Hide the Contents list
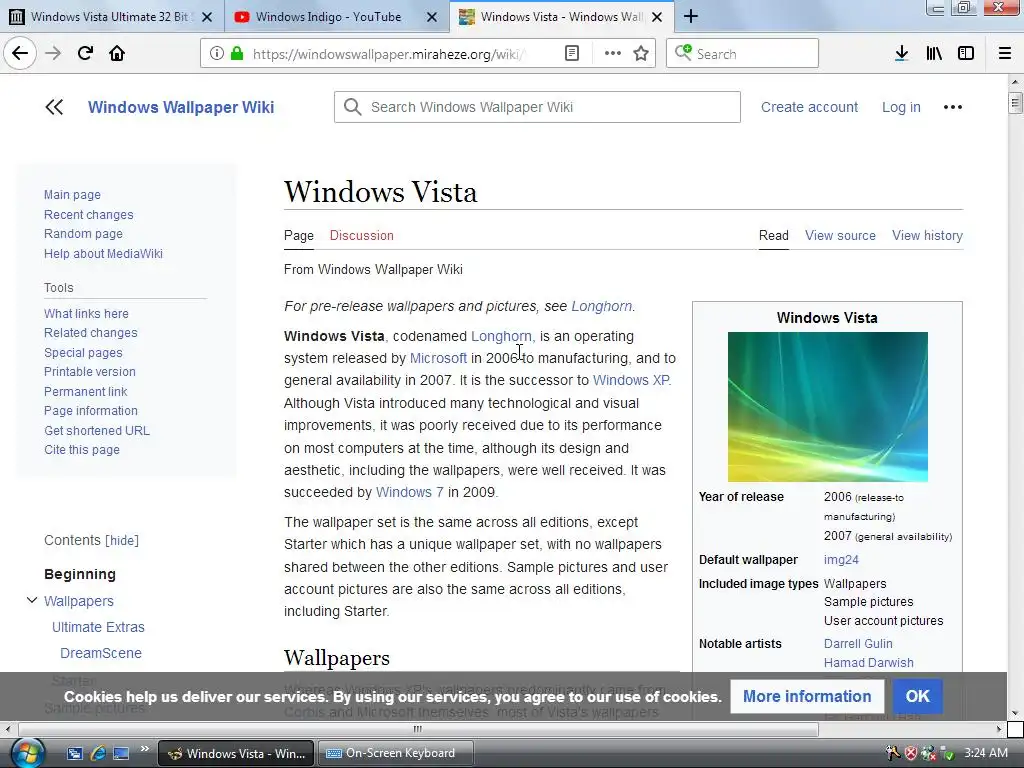Screen dimensions: 1024x768 click(x=122, y=540)
